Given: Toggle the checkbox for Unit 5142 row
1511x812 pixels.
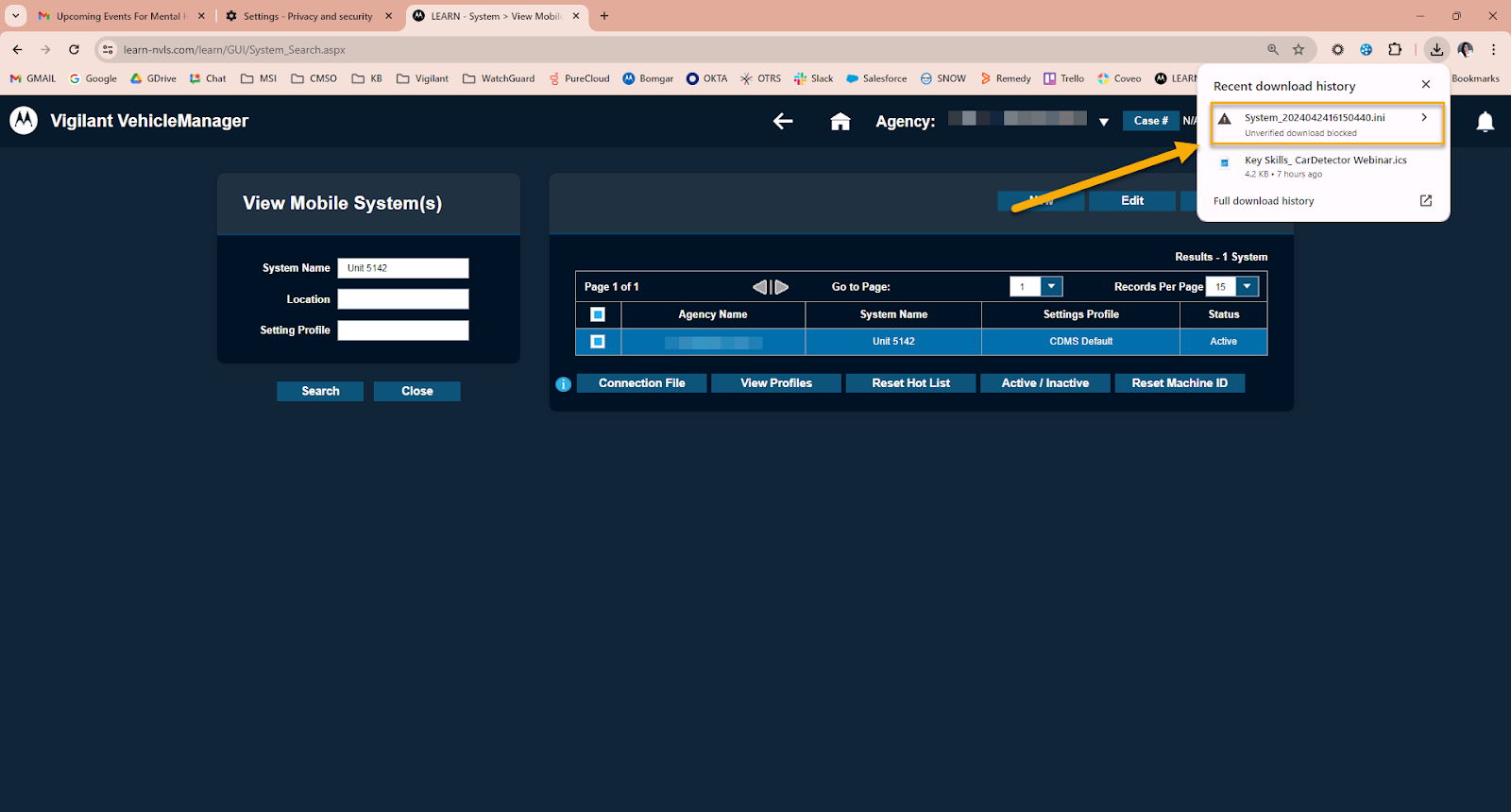Looking at the screenshot, I should tap(598, 342).
